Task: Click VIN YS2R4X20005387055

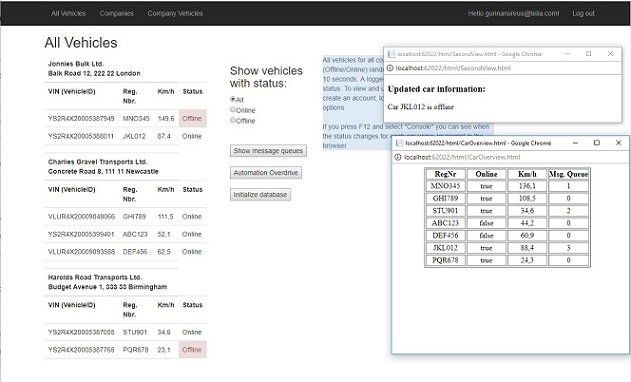Action: [81, 332]
